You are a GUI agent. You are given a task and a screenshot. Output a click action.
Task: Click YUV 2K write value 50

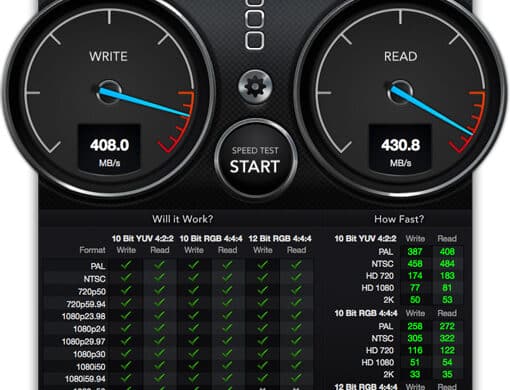pos(415,300)
